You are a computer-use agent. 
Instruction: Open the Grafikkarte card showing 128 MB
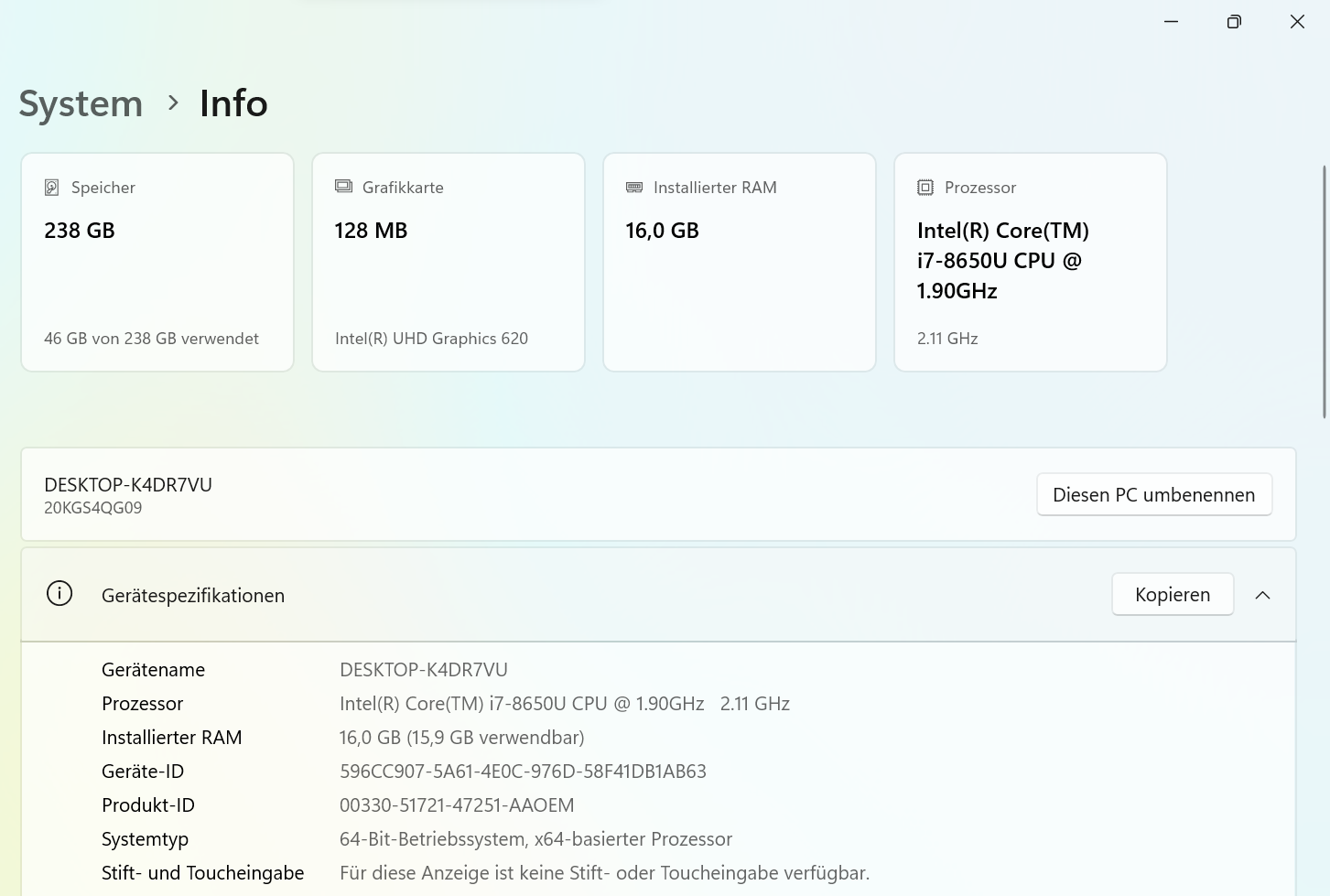449,262
